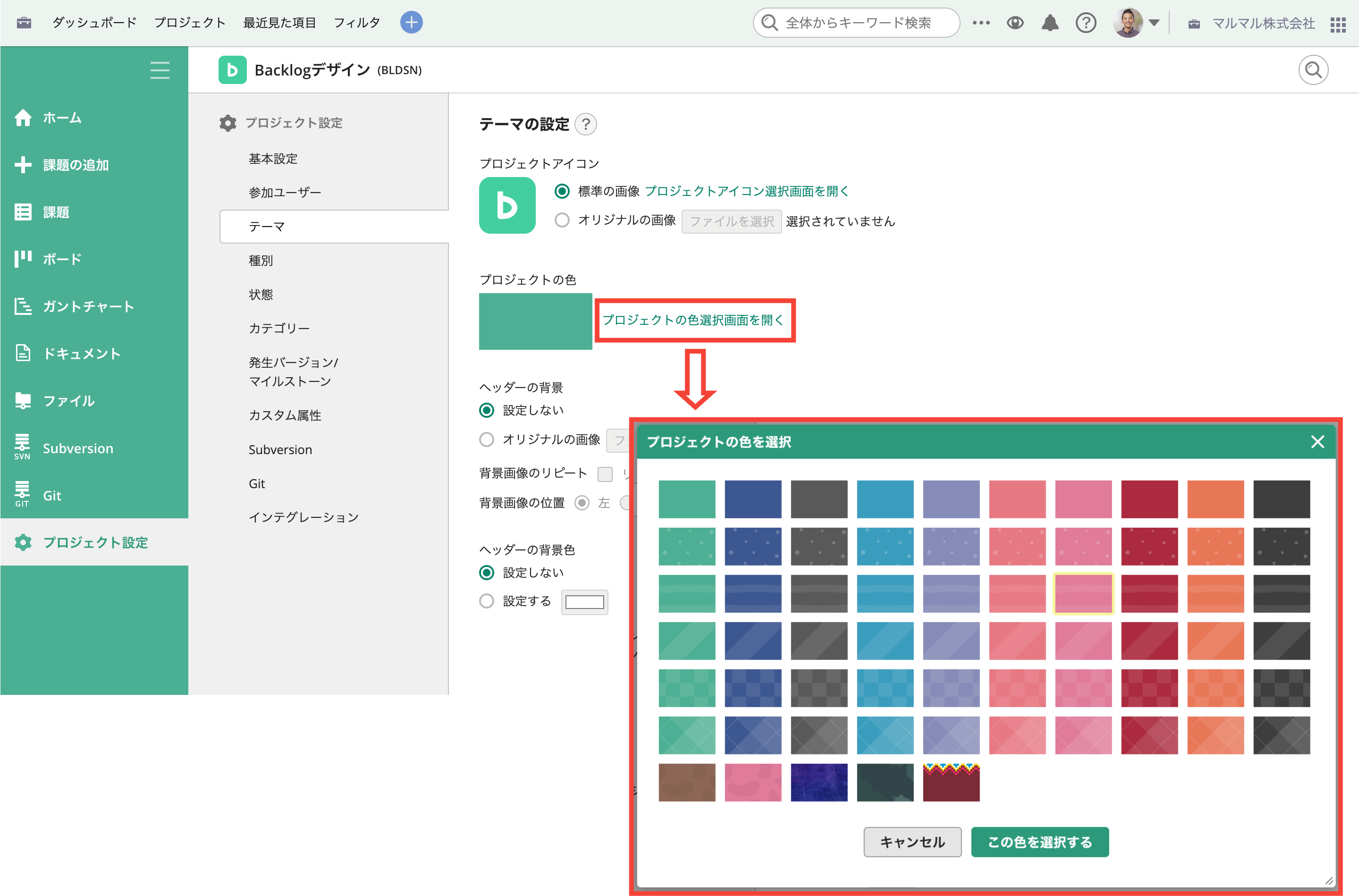Toggle 背景画像のリピート checkbox

605,473
